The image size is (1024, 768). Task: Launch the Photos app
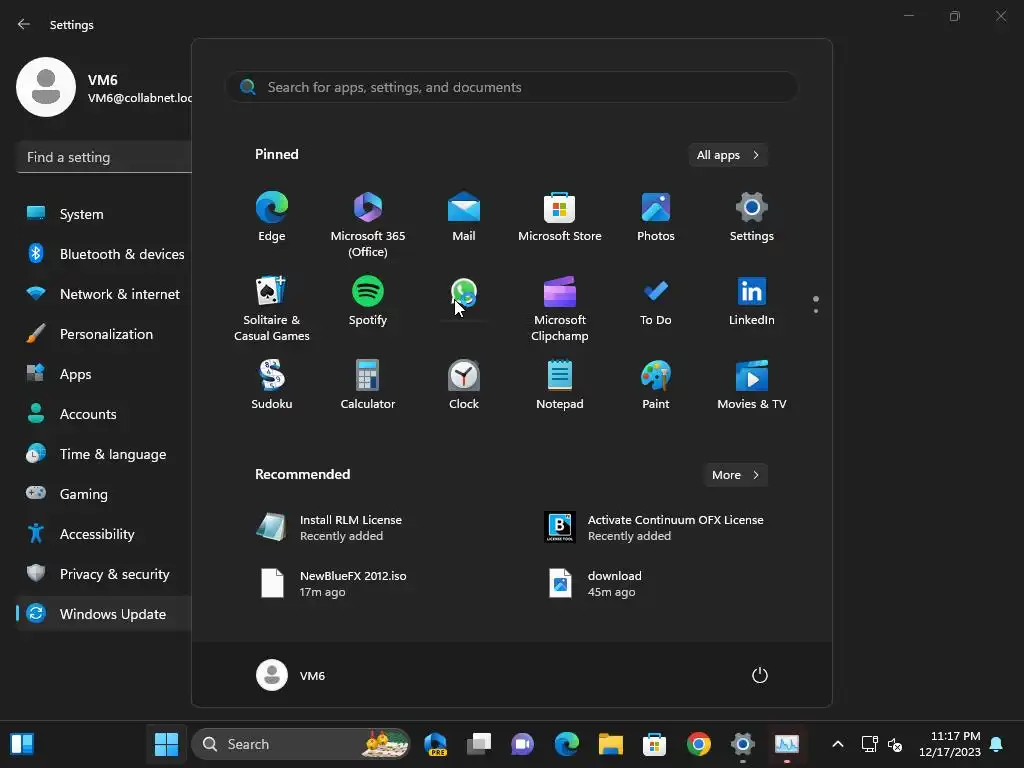click(x=656, y=217)
